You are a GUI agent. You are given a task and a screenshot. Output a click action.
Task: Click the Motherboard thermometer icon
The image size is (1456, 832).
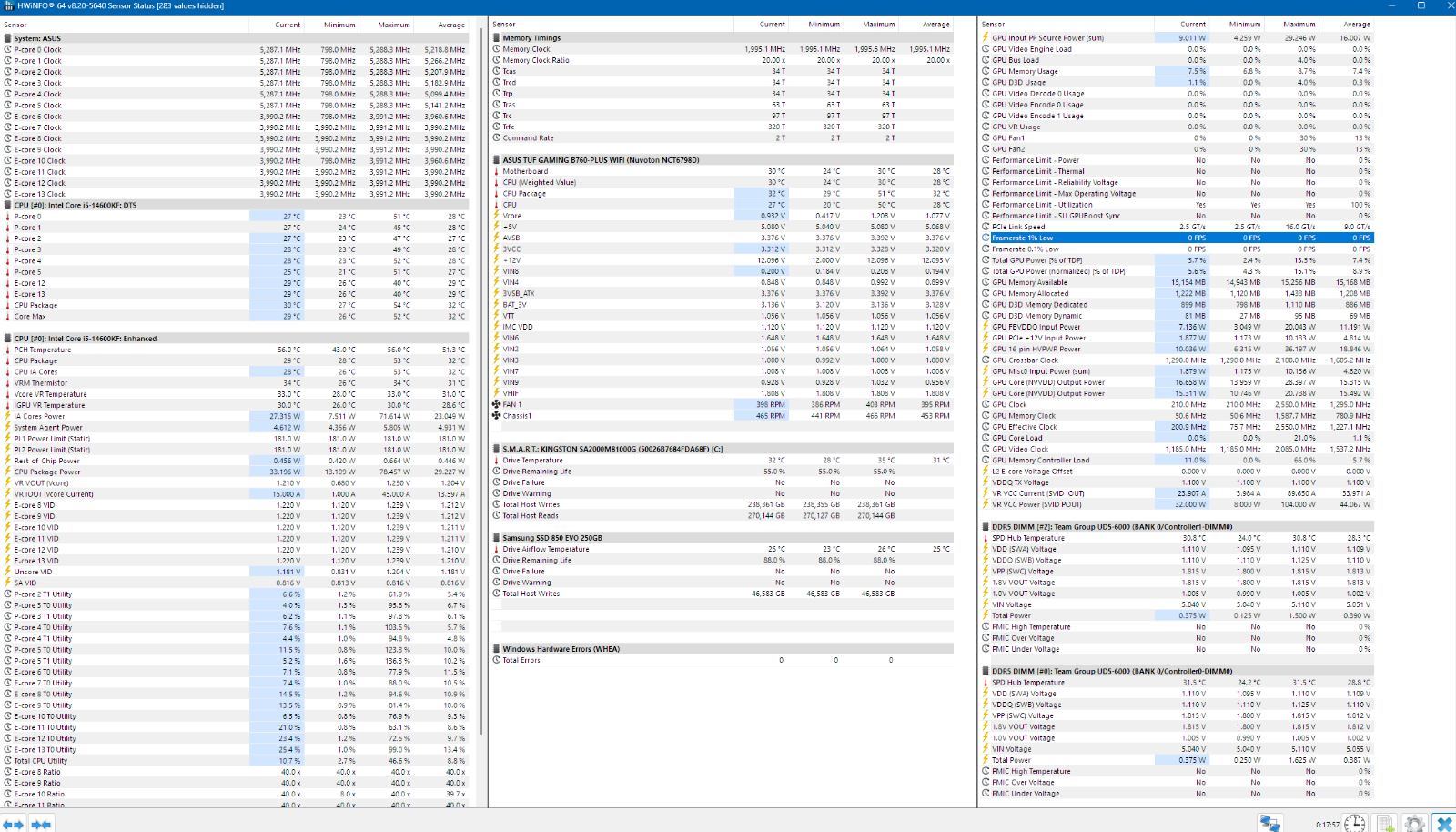[497, 171]
